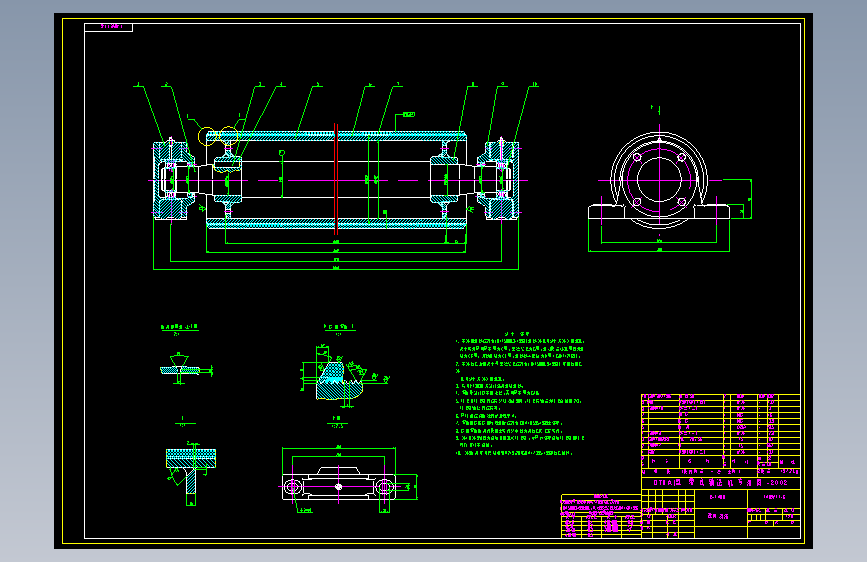Click the horizontal magenta centerline of the roller shaft
867x562 pixels.
(338, 180)
